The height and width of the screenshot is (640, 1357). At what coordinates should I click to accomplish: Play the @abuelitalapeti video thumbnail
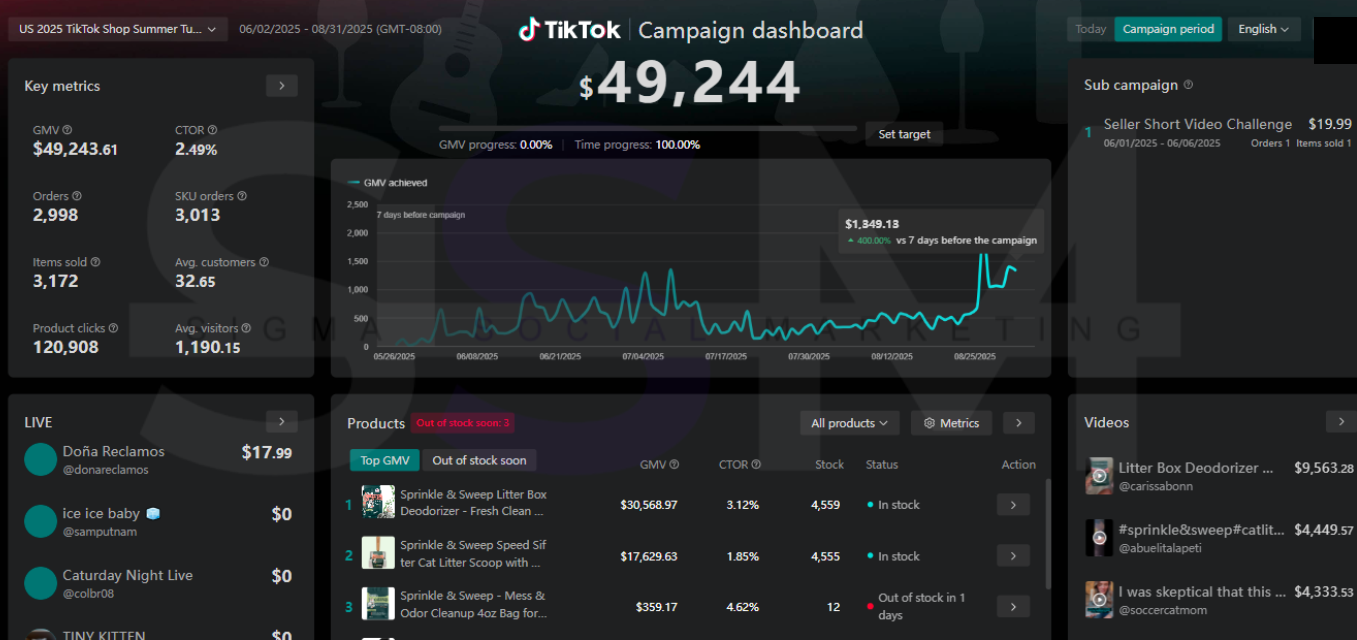pos(1099,538)
